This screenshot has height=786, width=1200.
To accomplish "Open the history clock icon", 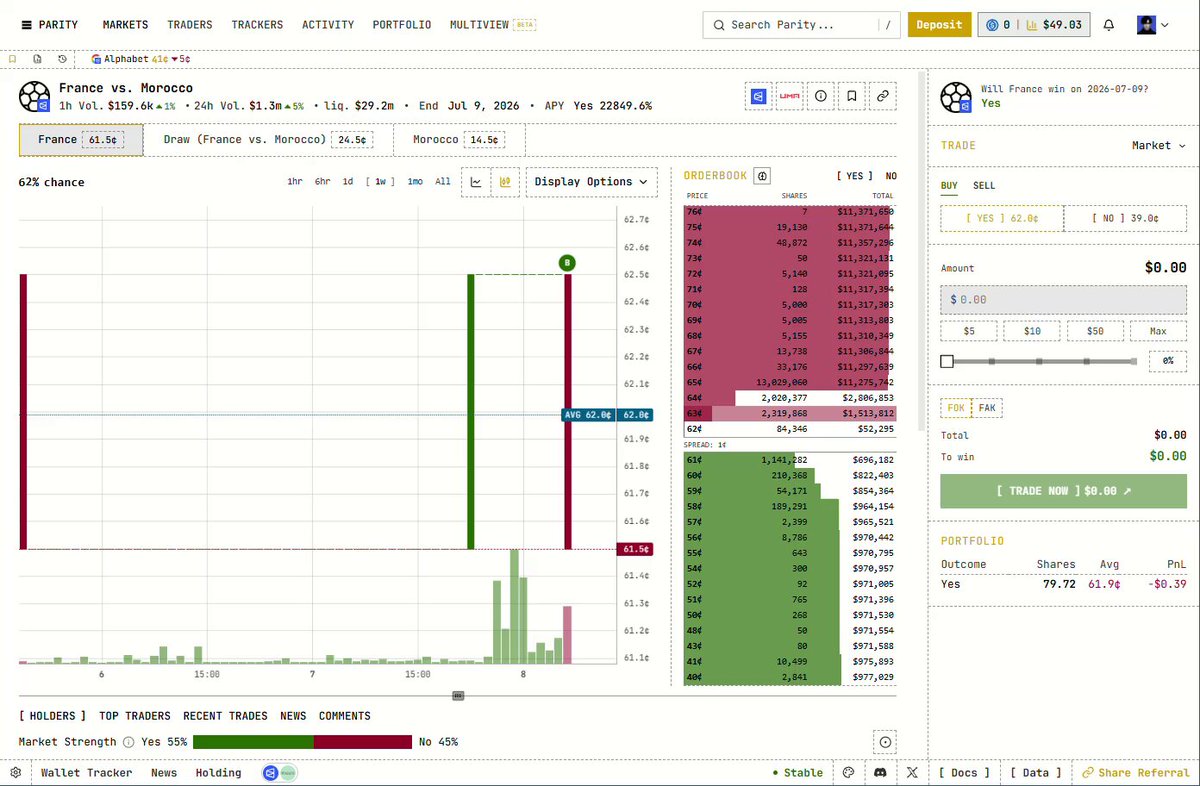I will tap(63, 59).
